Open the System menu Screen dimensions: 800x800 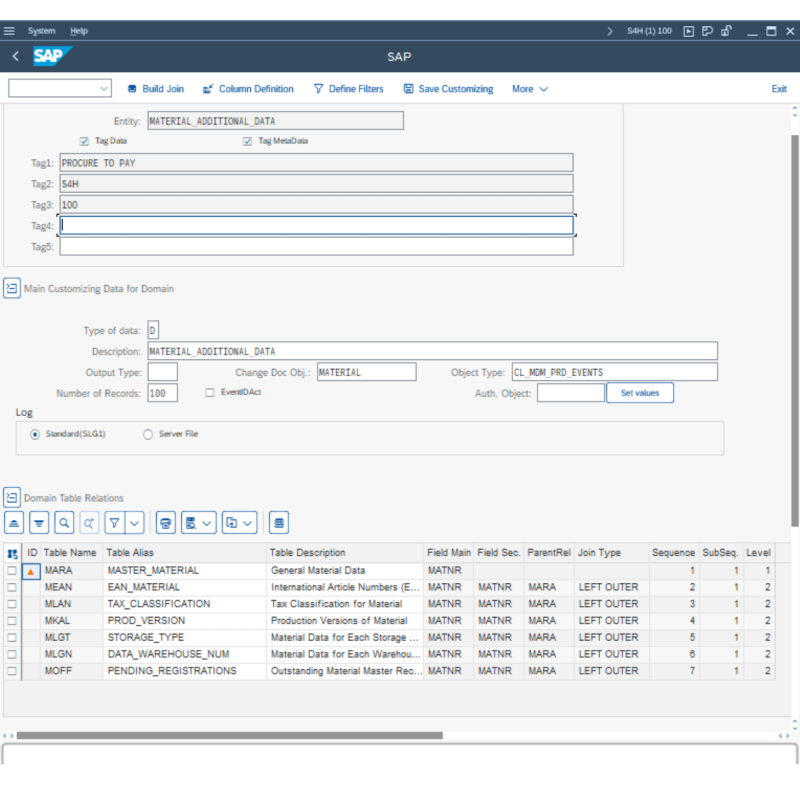pos(41,31)
